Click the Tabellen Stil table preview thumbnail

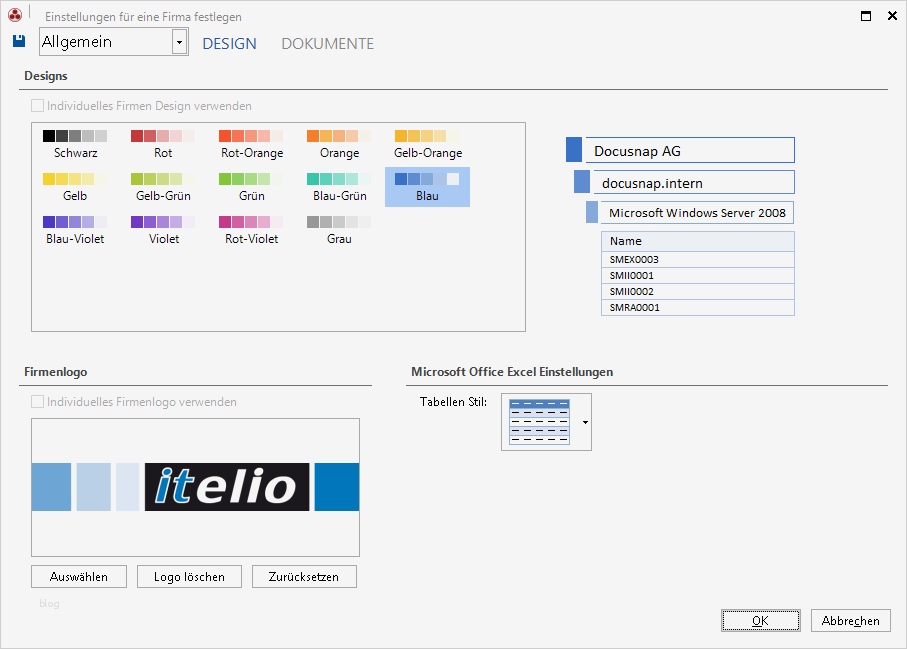(539, 422)
